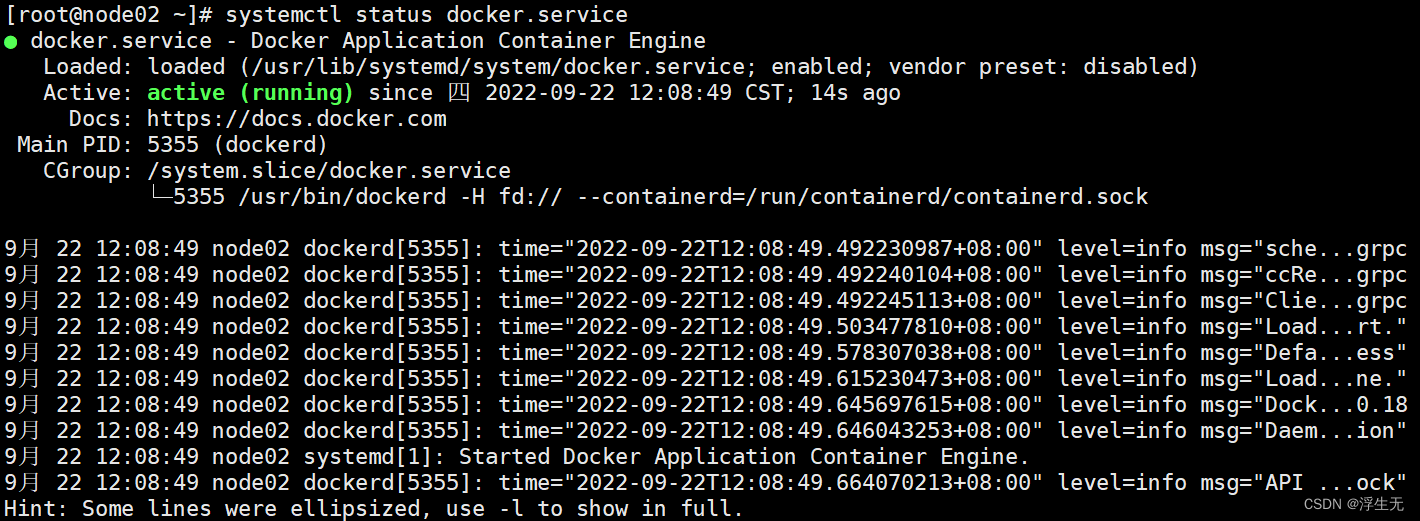Click 'Docker Application Container Engine' title line
The height and width of the screenshot is (521, 1420).
click(478, 41)
